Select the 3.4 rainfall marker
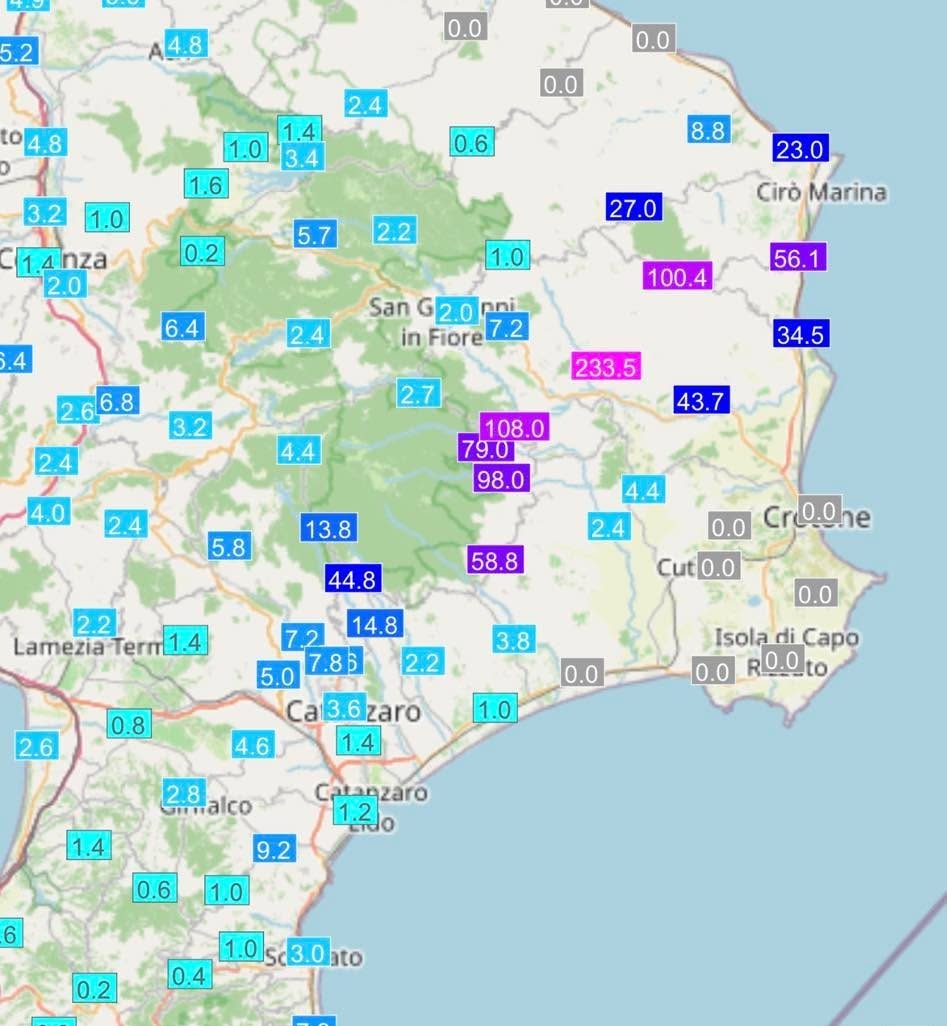 tap(303, 158)
